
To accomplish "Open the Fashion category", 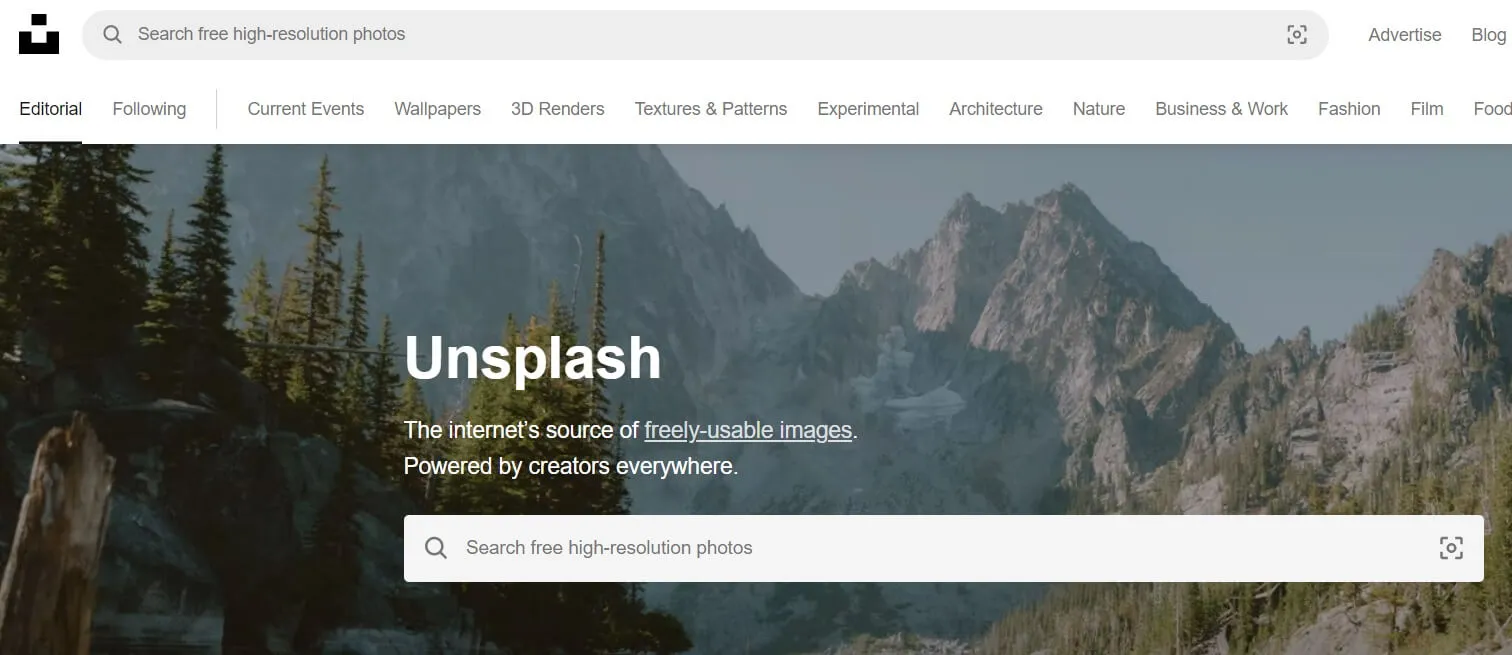I will tap(1349, 109).
